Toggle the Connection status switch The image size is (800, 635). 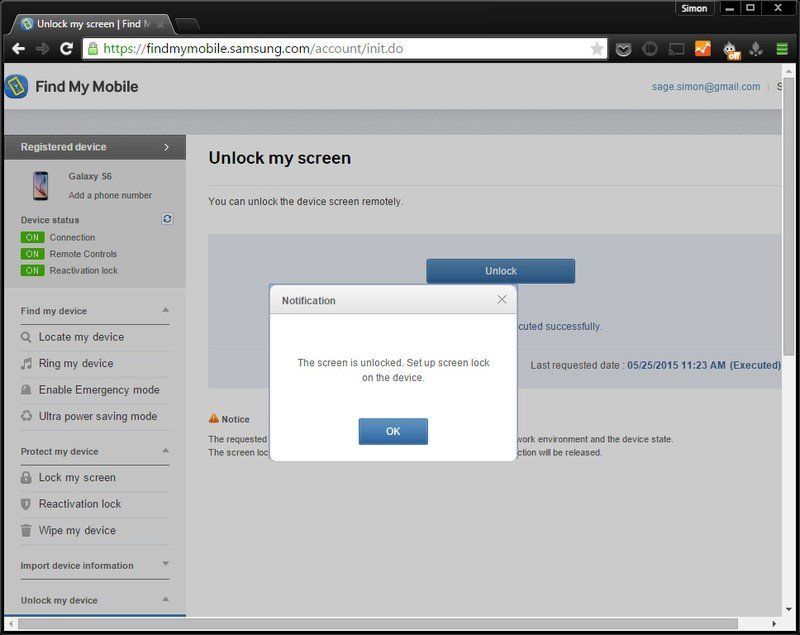(x=32, y=238)
